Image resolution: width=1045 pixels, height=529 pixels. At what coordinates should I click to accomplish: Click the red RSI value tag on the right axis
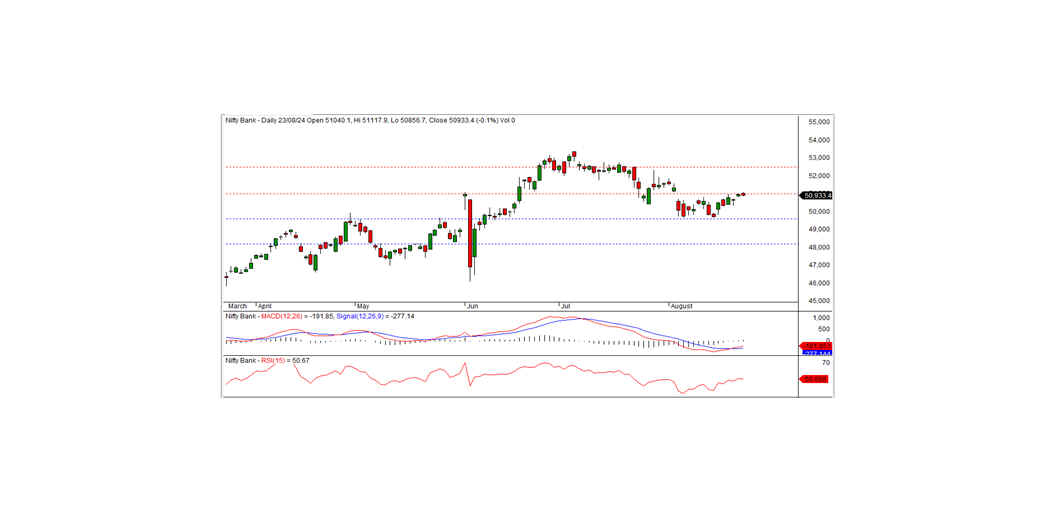(814, 379)
